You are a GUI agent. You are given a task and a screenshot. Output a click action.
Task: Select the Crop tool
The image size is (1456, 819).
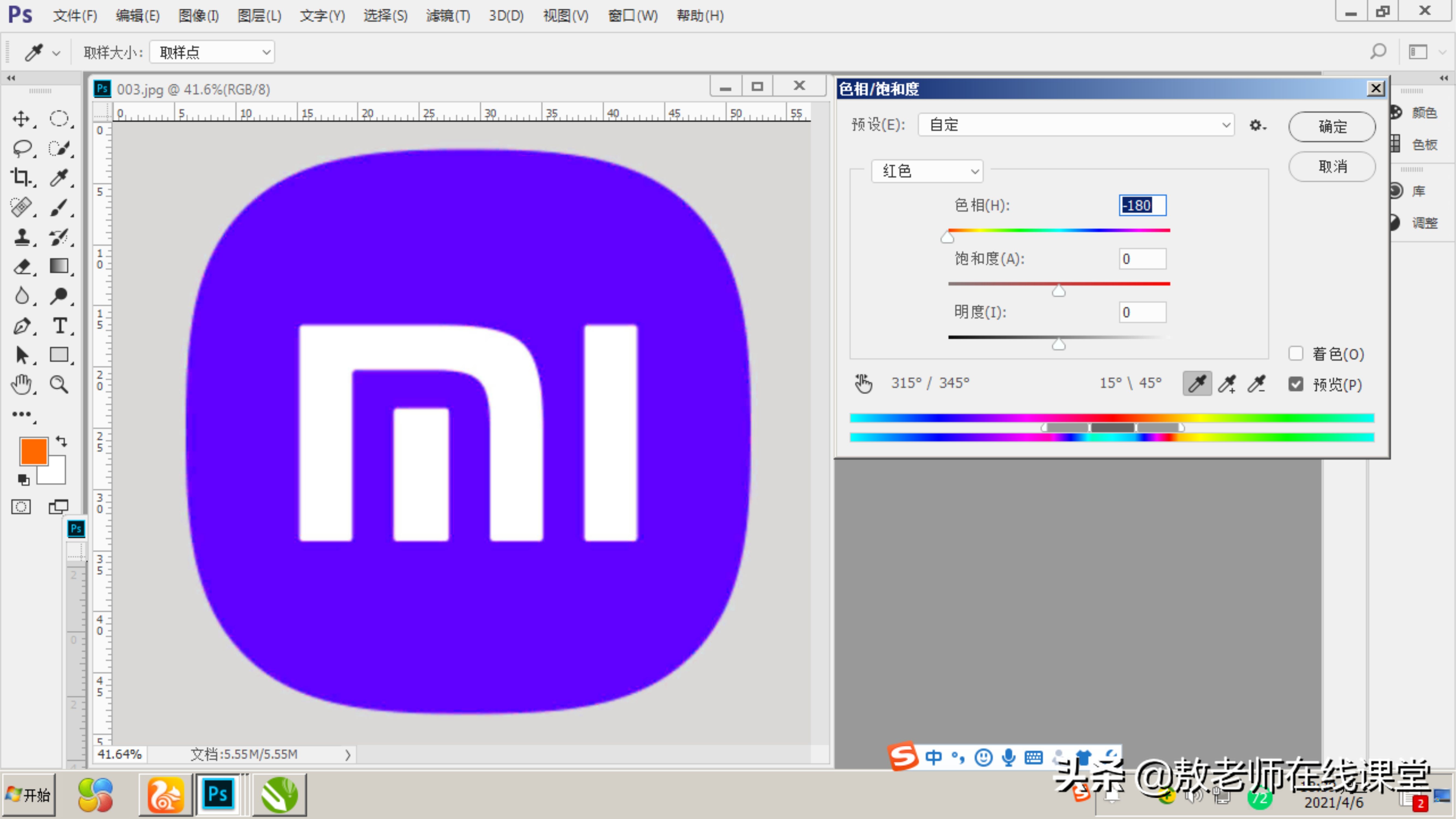pos(21,177)
